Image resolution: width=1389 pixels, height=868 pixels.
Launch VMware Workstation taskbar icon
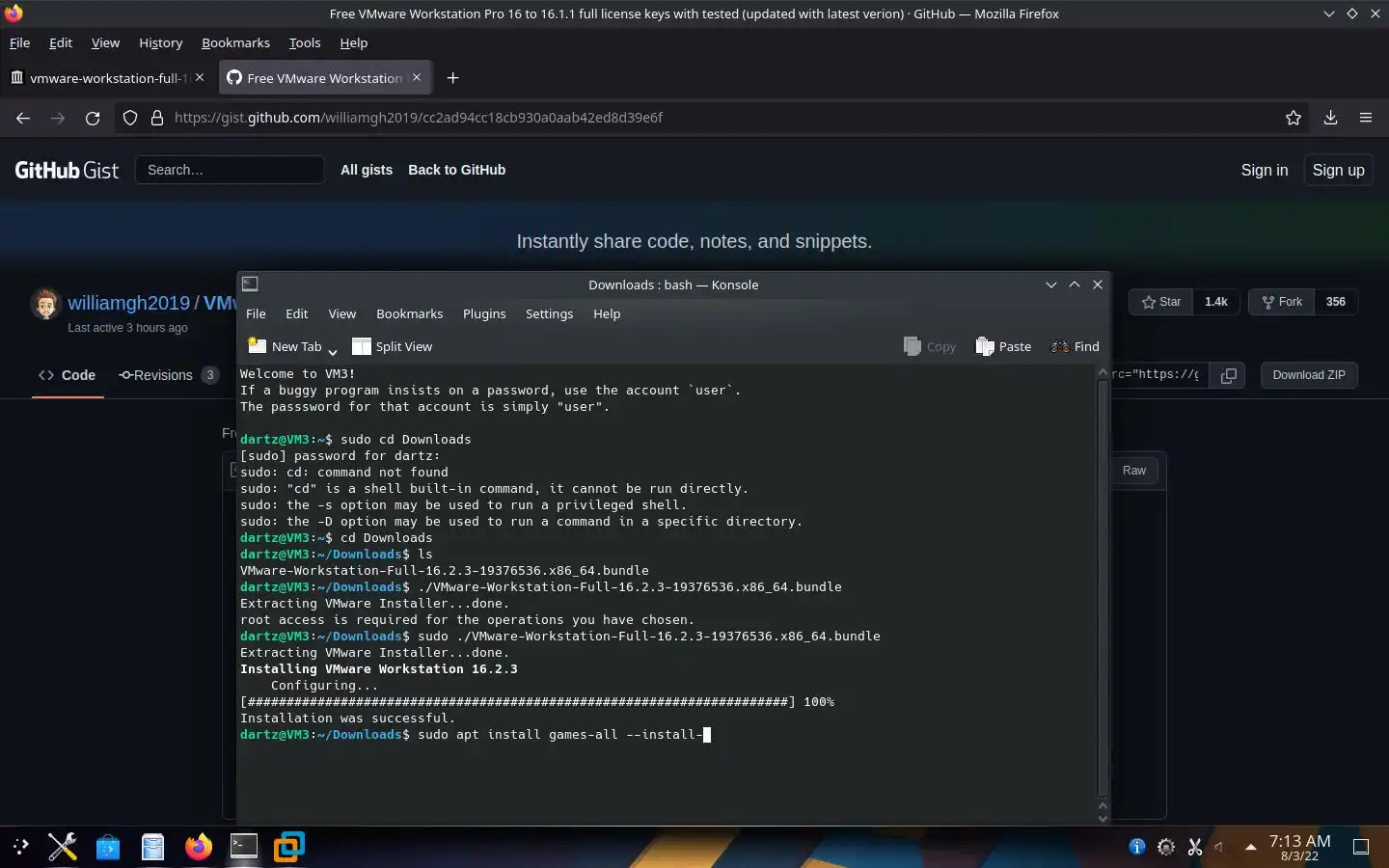click(x=289, y=847)
